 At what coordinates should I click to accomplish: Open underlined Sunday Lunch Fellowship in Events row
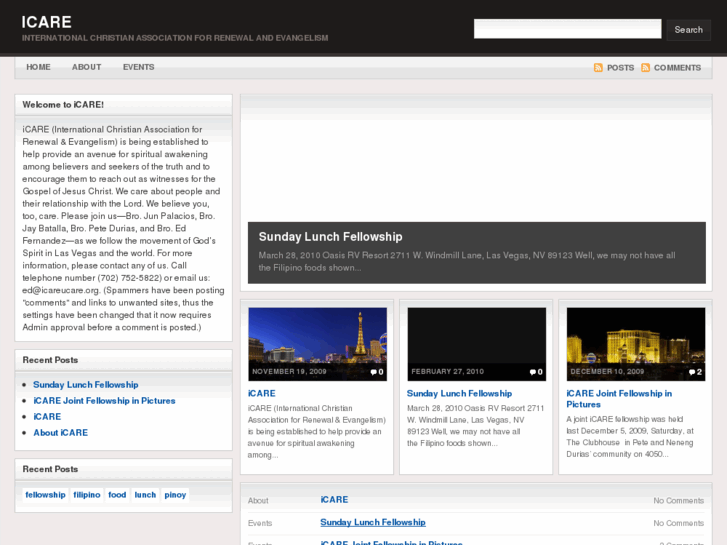coord(373,522)
